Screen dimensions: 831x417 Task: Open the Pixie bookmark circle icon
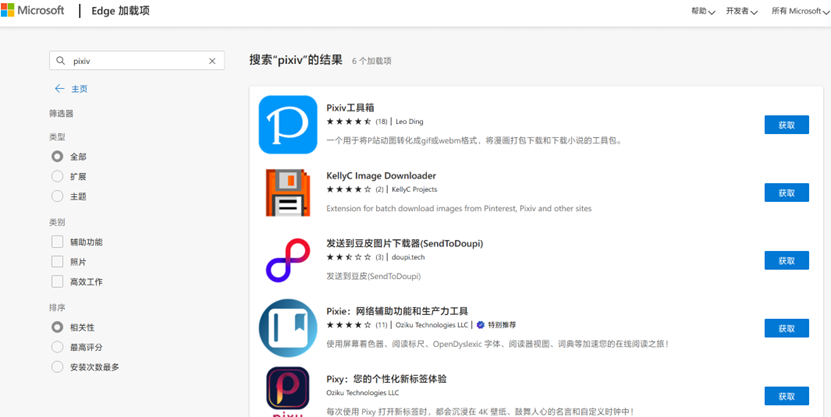pos(288,328)
